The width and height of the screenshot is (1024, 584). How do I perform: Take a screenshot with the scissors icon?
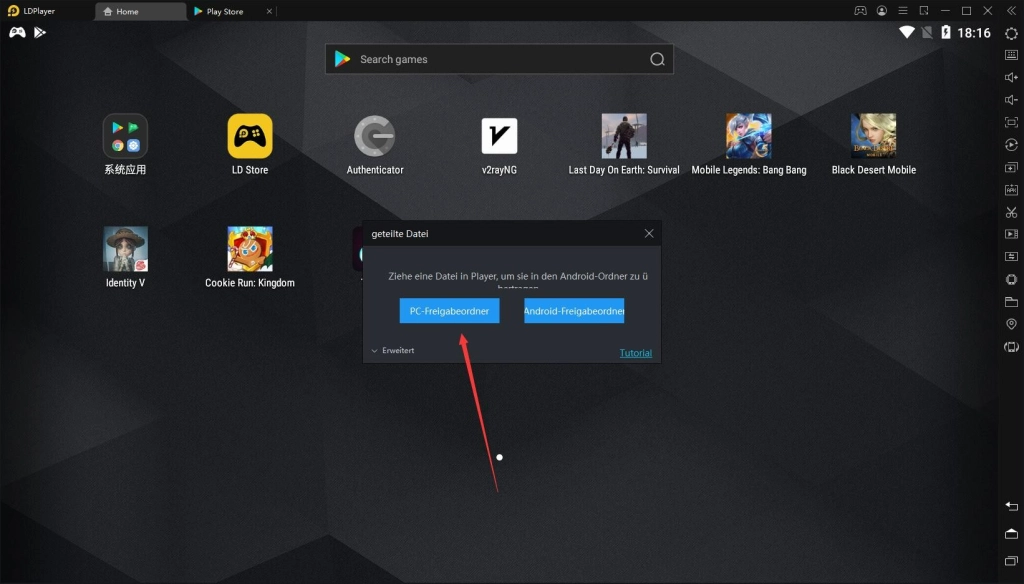coord(1011,212)
